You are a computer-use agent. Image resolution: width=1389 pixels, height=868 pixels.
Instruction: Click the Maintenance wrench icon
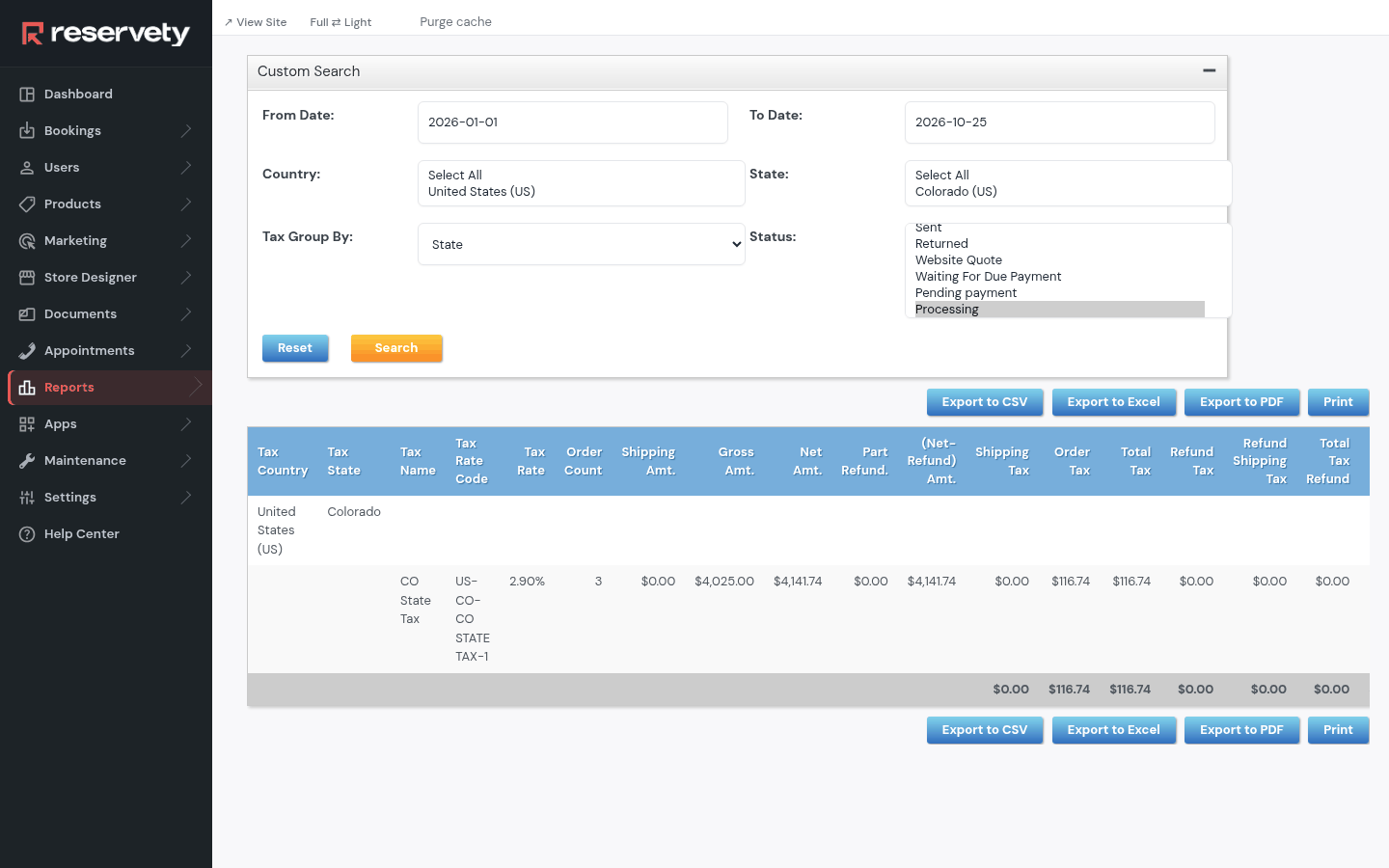point(27,461)
